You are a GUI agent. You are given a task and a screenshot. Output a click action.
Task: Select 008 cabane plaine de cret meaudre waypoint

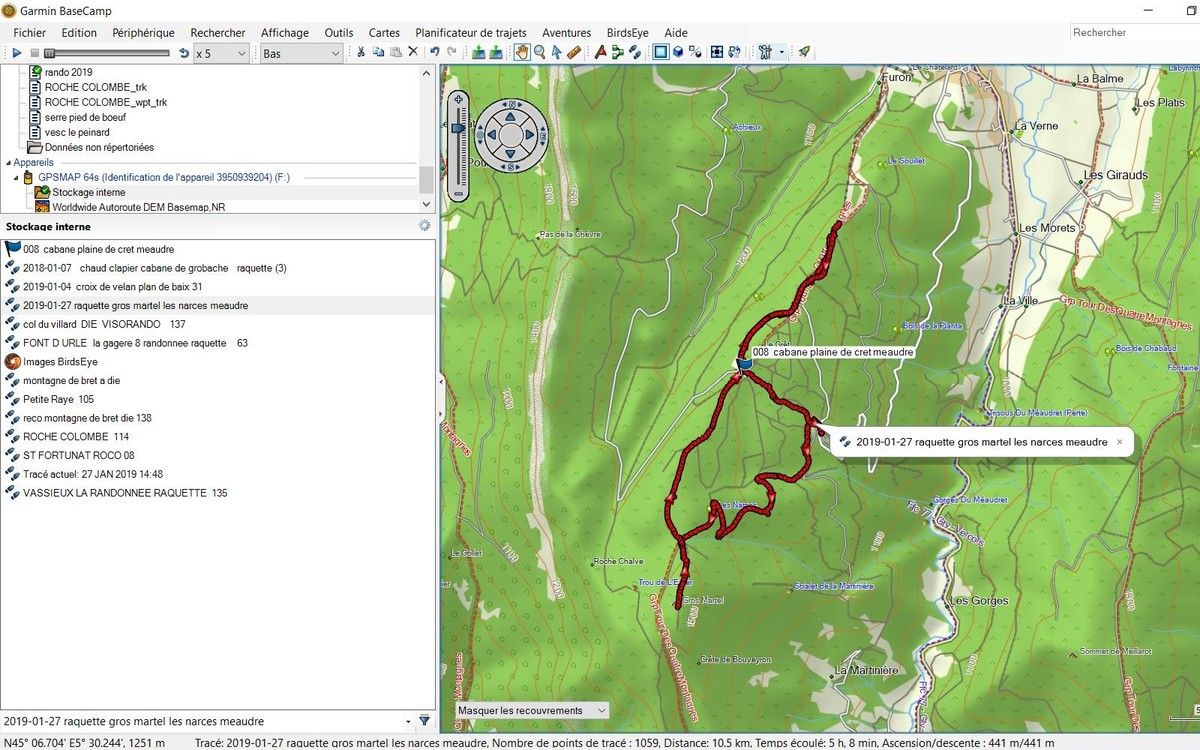tap(219, 249)
